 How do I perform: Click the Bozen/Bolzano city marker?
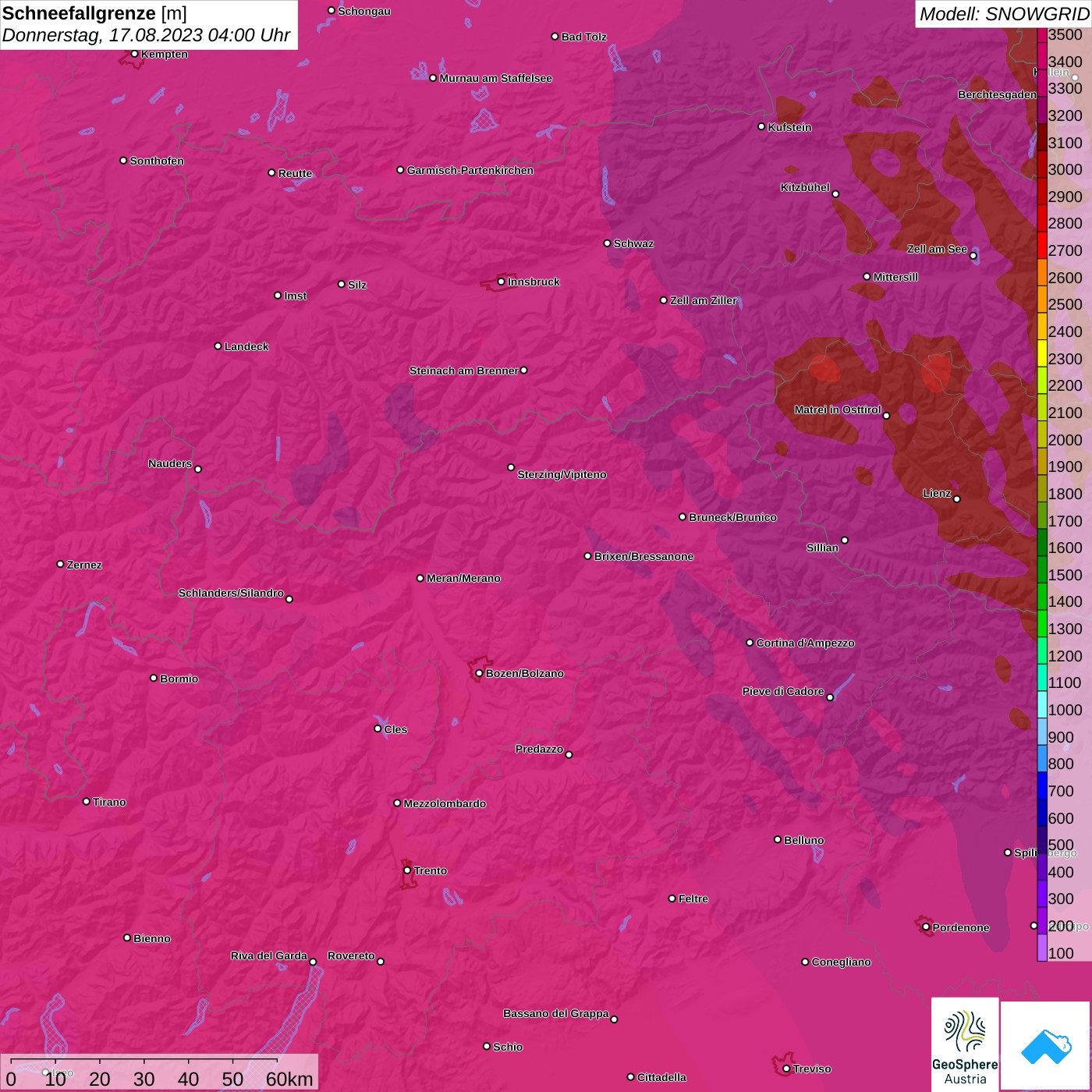(479, 673)
